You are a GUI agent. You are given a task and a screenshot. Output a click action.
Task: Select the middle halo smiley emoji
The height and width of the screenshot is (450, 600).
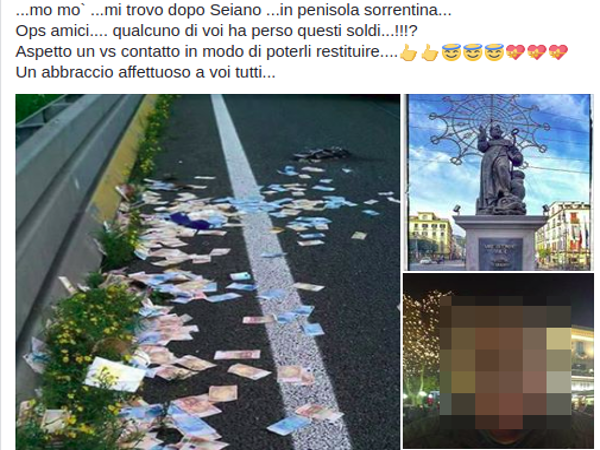pyautogui.click(x=473, y=52)
